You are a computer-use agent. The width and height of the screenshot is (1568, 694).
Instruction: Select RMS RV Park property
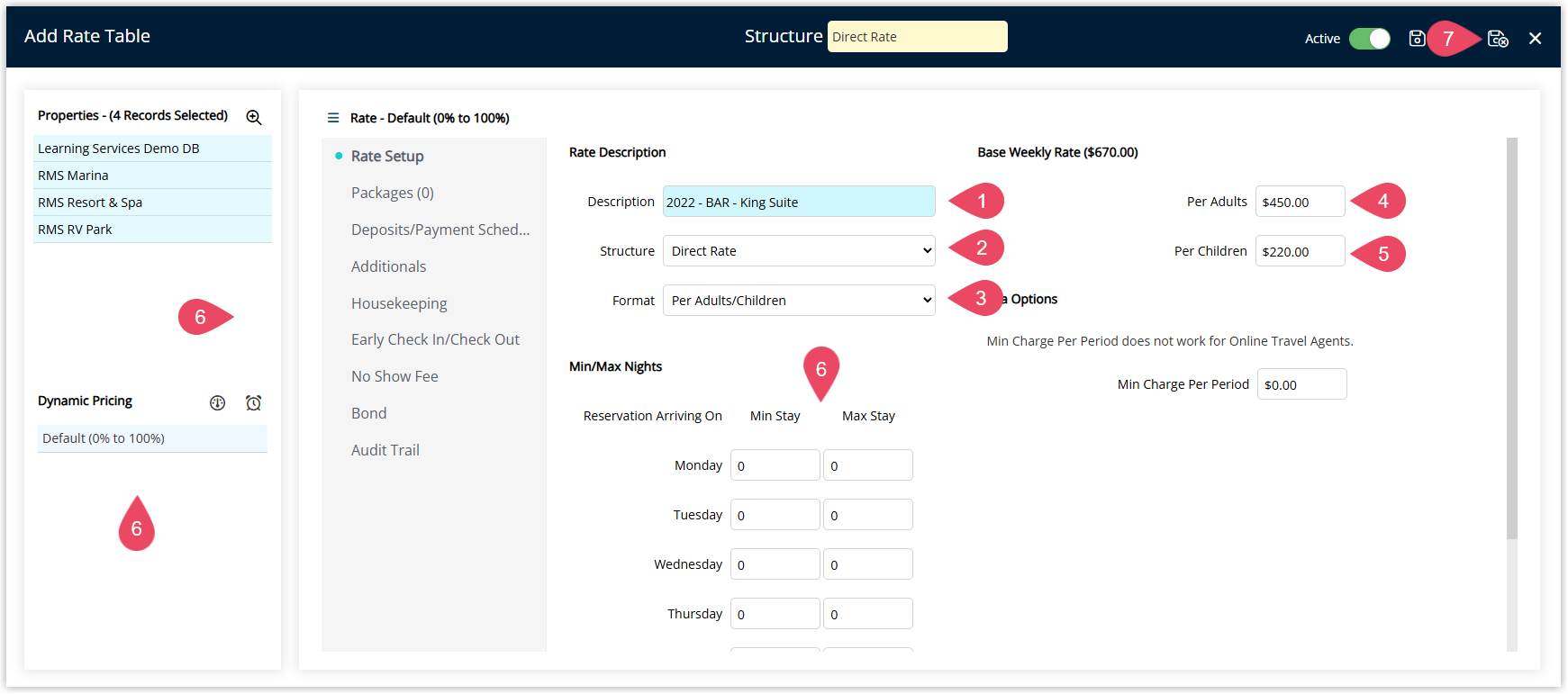tap(152, 230)
